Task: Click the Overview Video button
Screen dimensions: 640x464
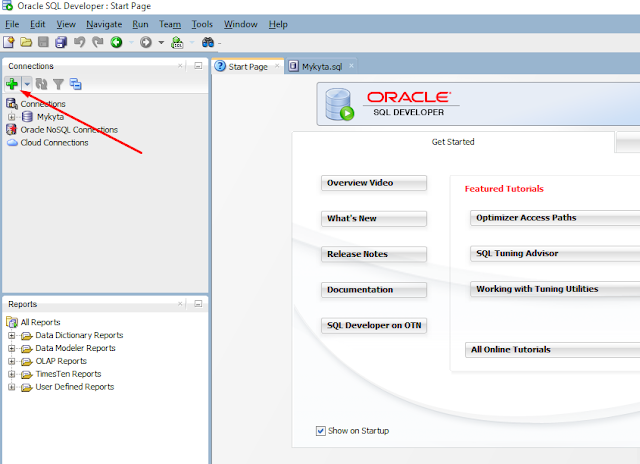Action: pyautogui.click(x=373, y=183)
